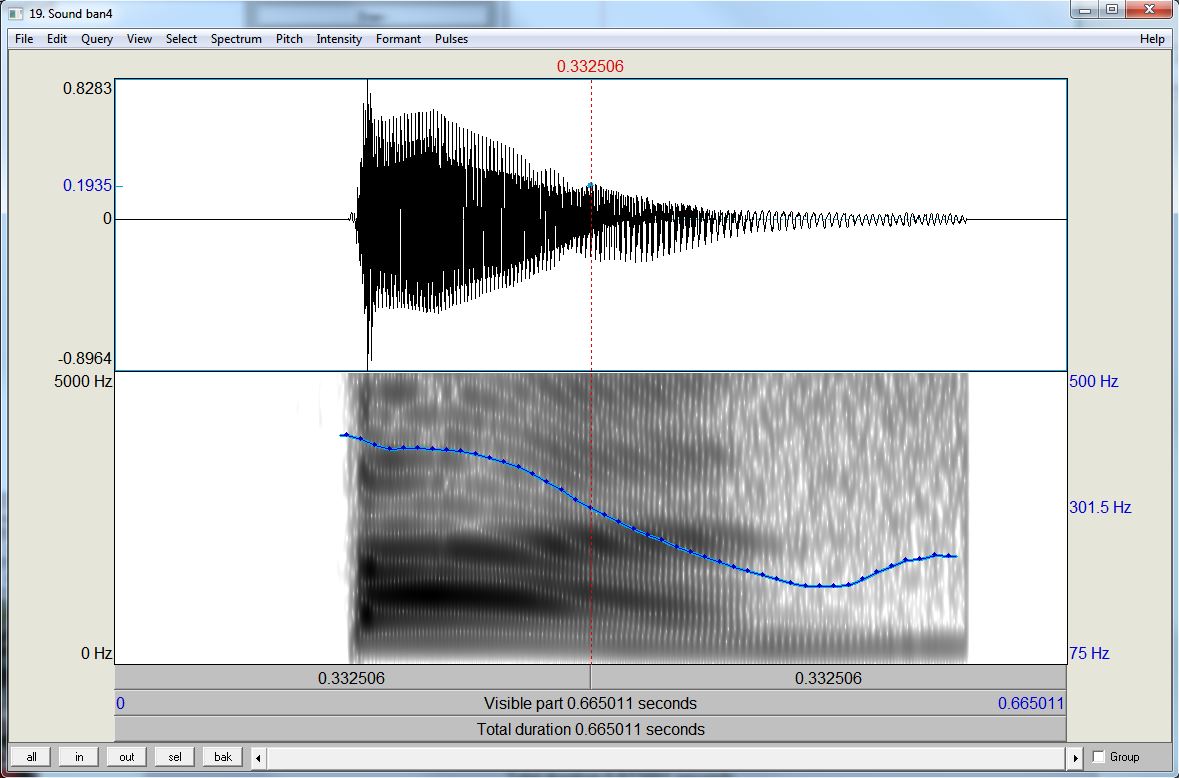This screenshot has width=1179, height=778.
Task: Open the Spectrum menu
Action: tap(236, 39)
